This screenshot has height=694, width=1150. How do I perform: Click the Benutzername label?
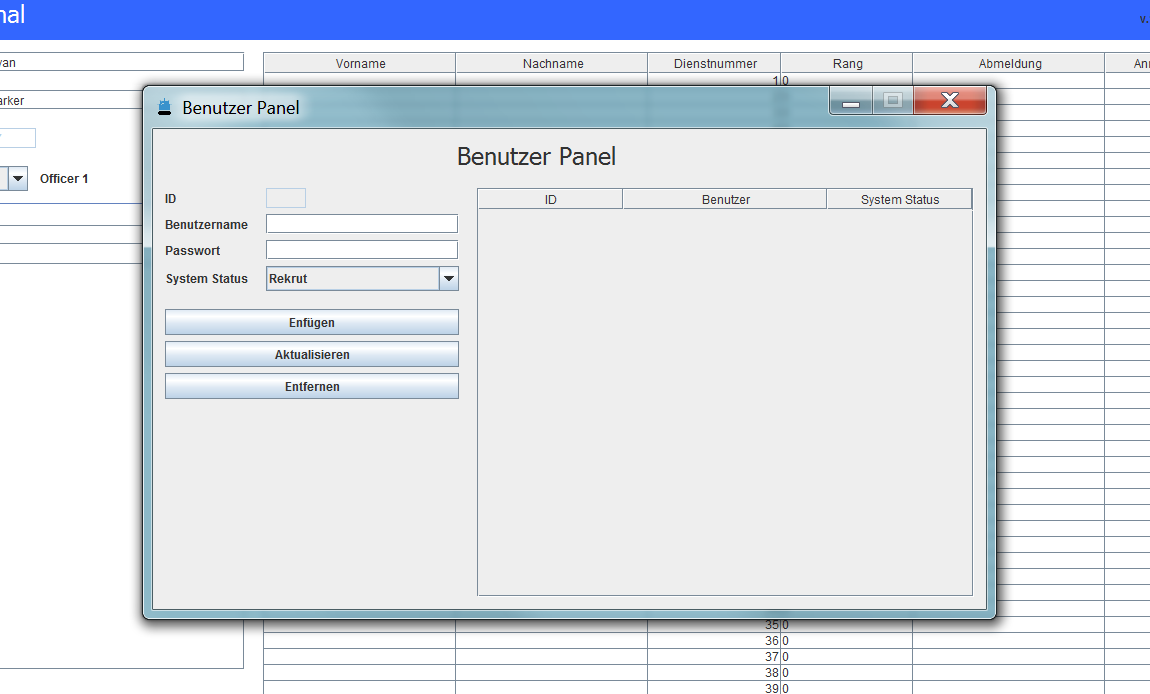pyautogui.click(x=206, y=224)
